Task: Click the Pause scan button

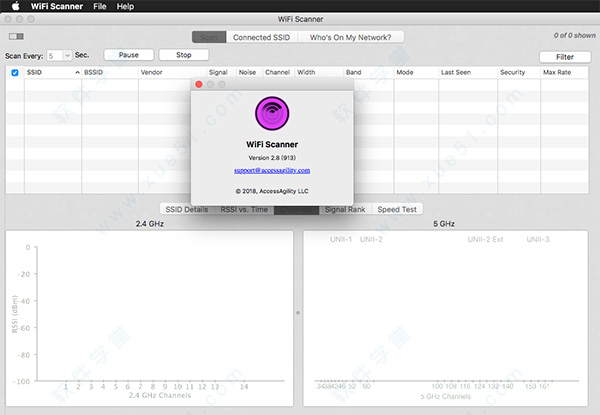Action: 129,55
